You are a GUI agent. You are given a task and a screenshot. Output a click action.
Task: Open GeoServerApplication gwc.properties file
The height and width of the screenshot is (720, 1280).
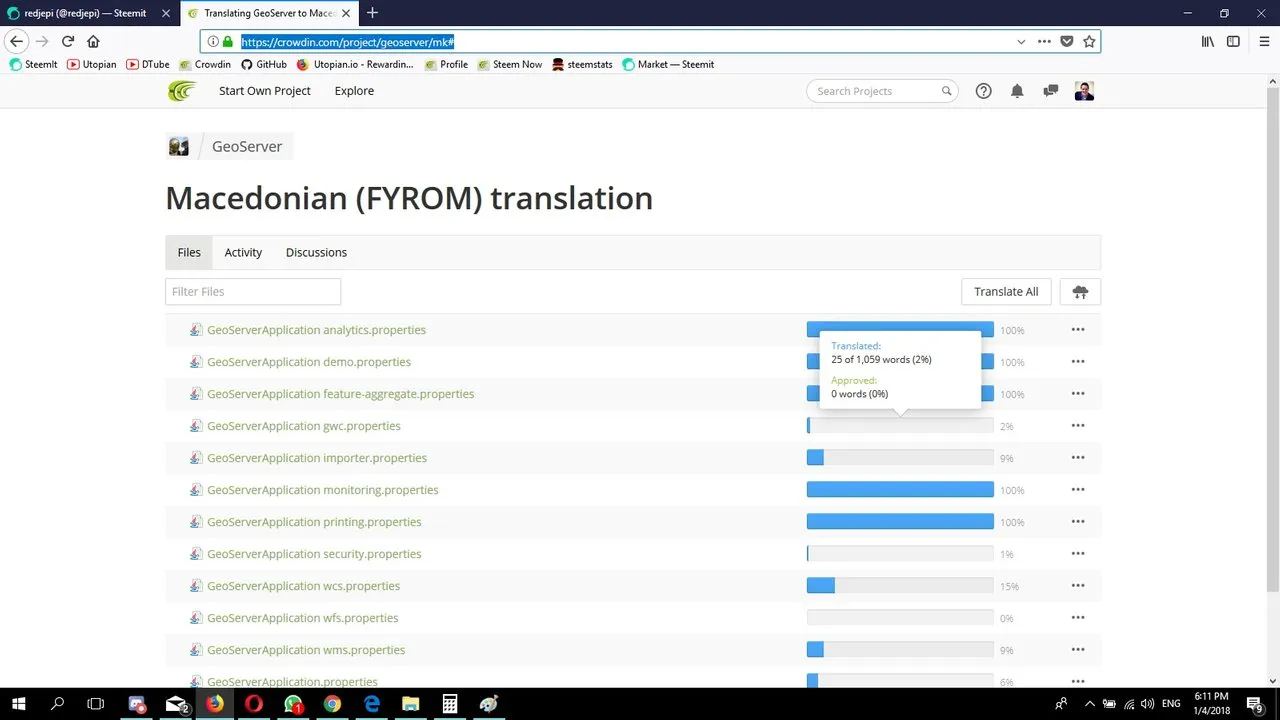pos(304,426)
